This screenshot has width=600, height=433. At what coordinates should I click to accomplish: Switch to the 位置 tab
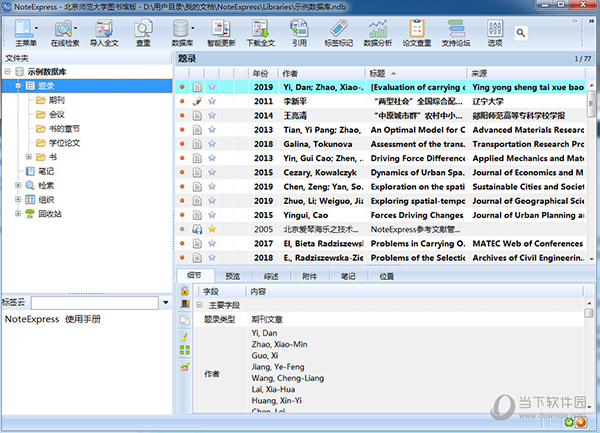(x=386, y=276)
